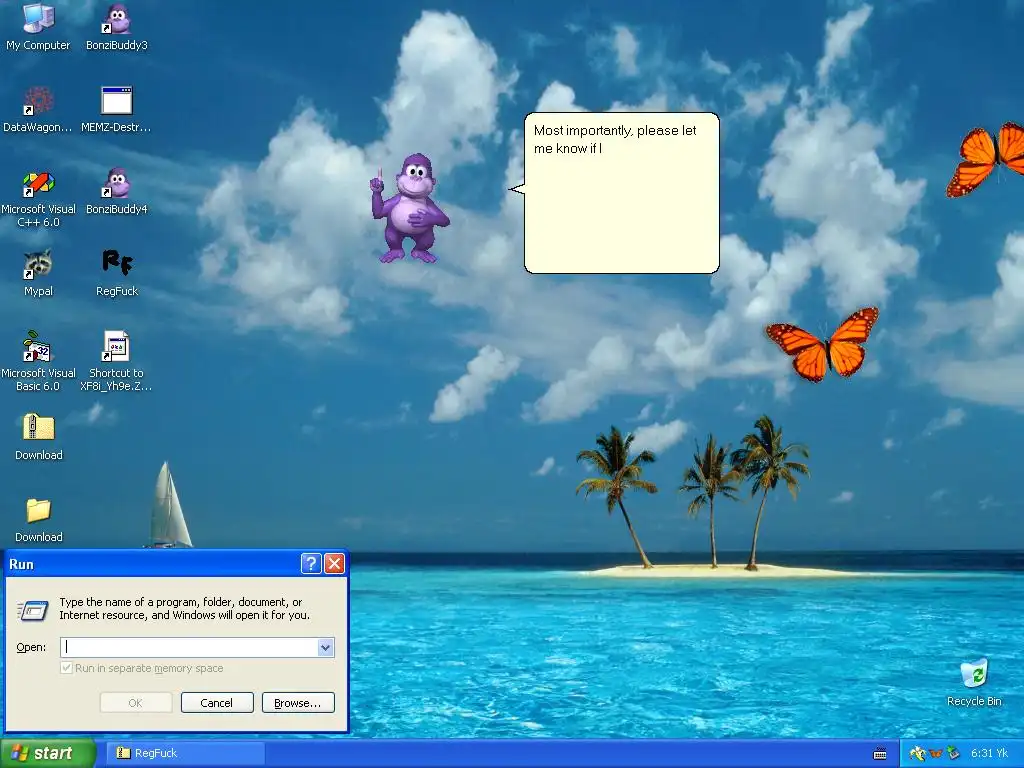This screenshot has width=1024, height=768.
Task: Click the Safely Remove Hardware tray icon
Action: (953, 753)
